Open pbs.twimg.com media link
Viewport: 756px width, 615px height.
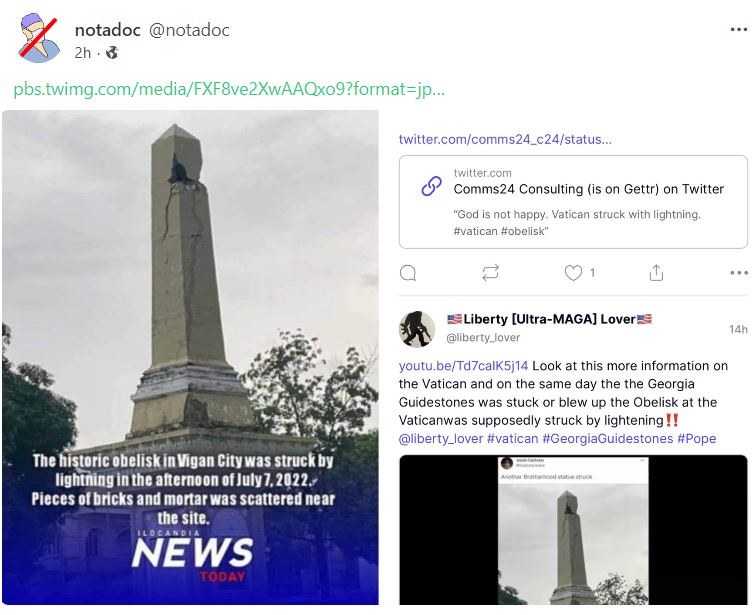[229, 89]
